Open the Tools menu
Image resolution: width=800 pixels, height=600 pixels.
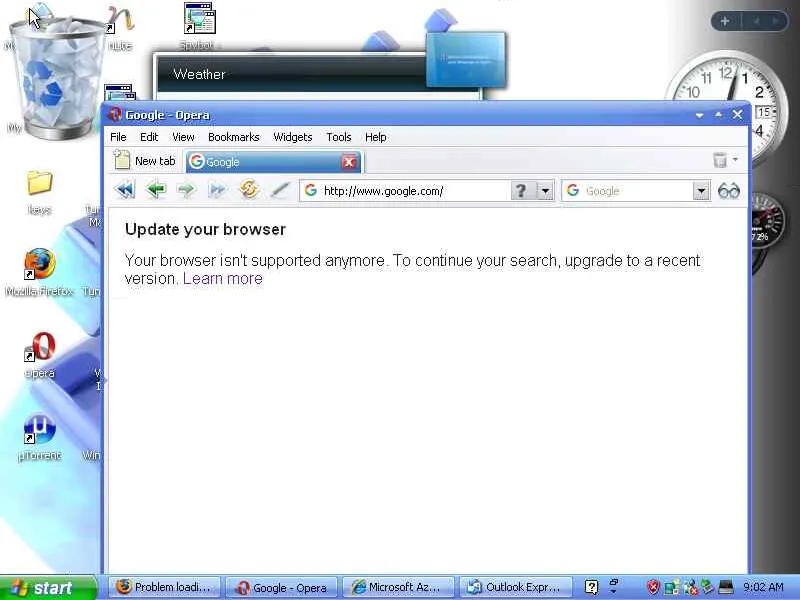(339, 137)
